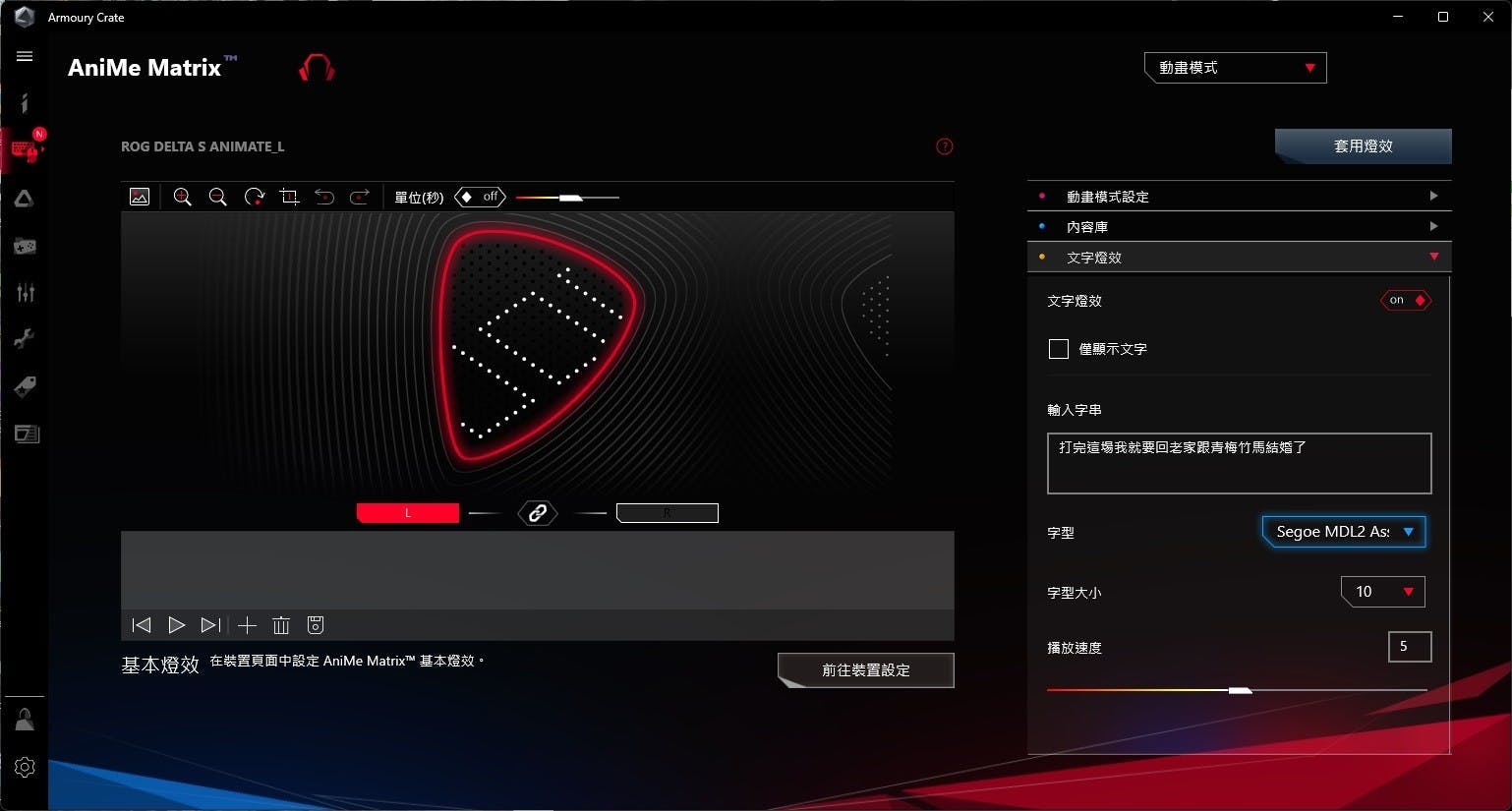Open the 字型大小 10 dropdown
Image resolution: width=1512 pixels, height=811 pixels.
1383,592
